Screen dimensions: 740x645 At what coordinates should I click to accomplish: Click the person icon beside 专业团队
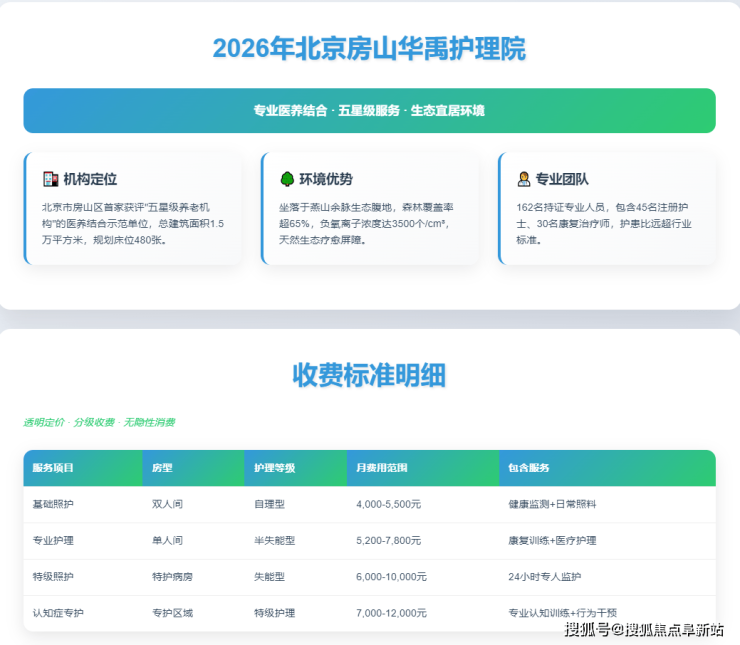tap(524, 179)
